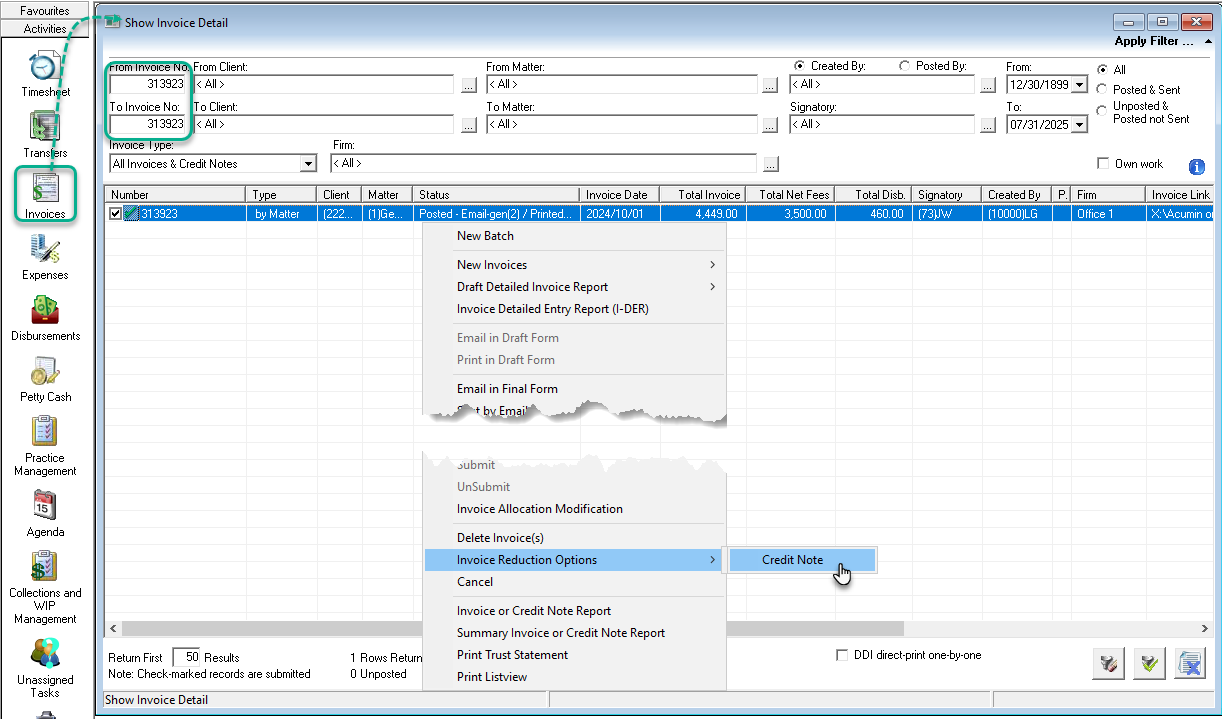Enable the Own work checkbox
Screen dimensions: 1222x719
[x=1103, y=163]
